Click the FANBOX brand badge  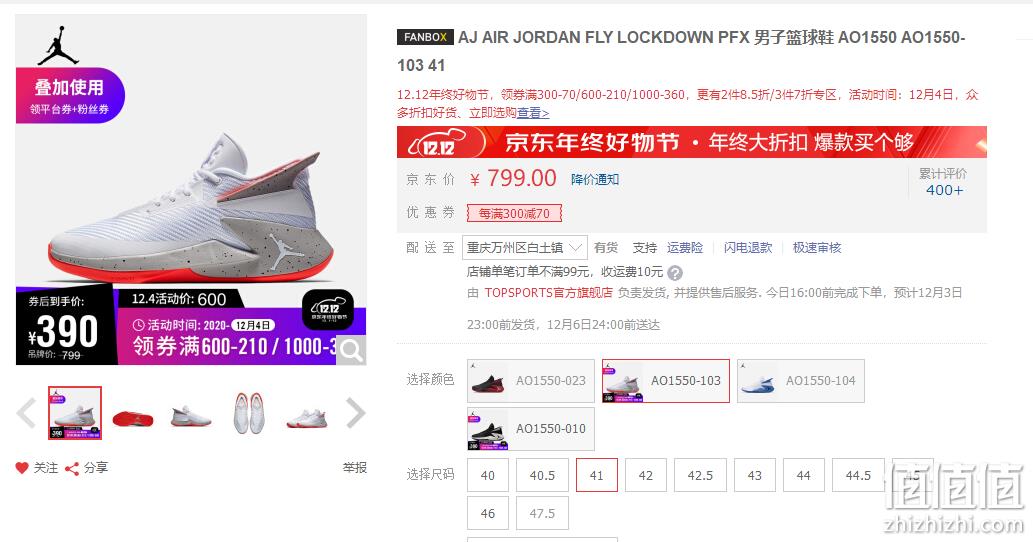[425, 38]
